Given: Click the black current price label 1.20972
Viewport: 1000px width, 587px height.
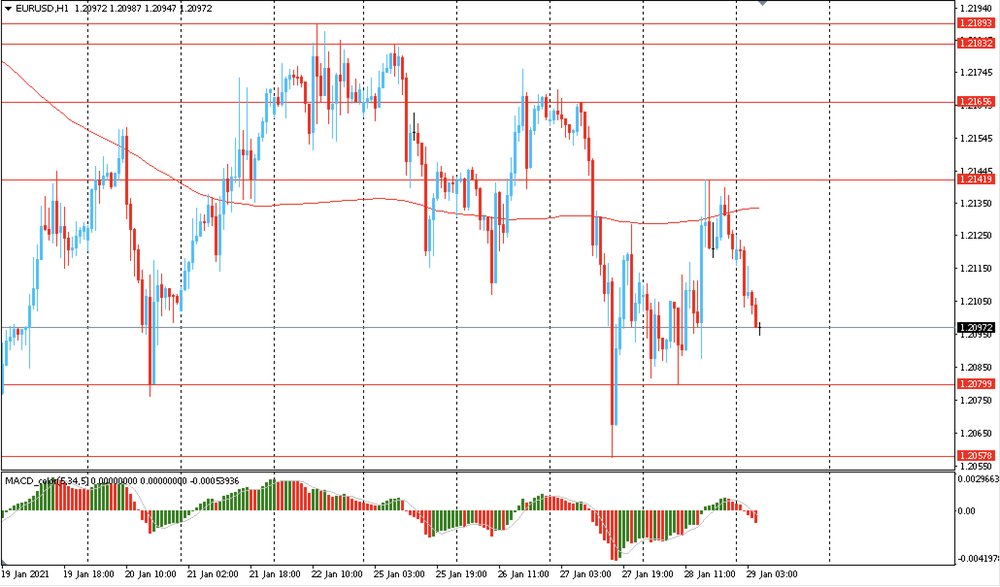Looking at the screenshot, I should tap(976, 328).
